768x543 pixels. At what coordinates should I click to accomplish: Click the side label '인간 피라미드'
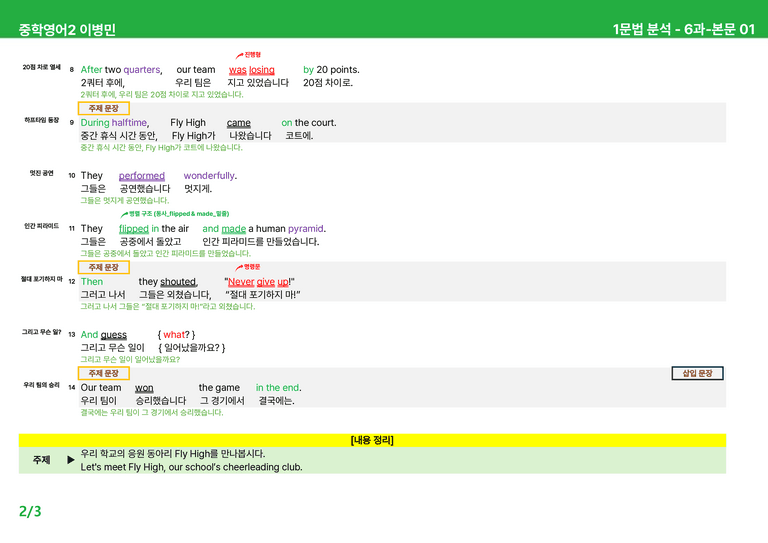[42, 226]
